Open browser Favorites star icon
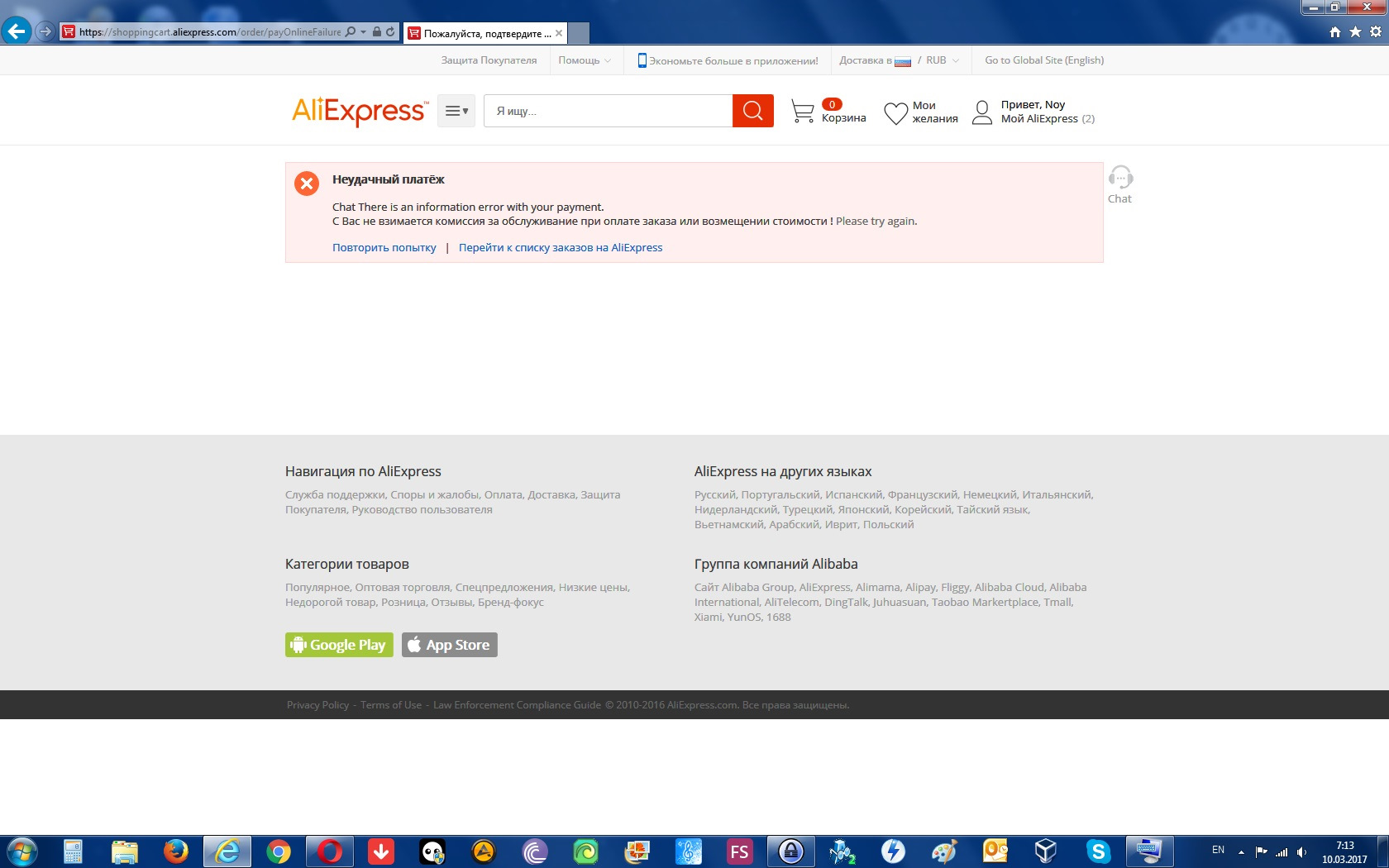Screen dimensions: 1389x868 coord(1355,32)
